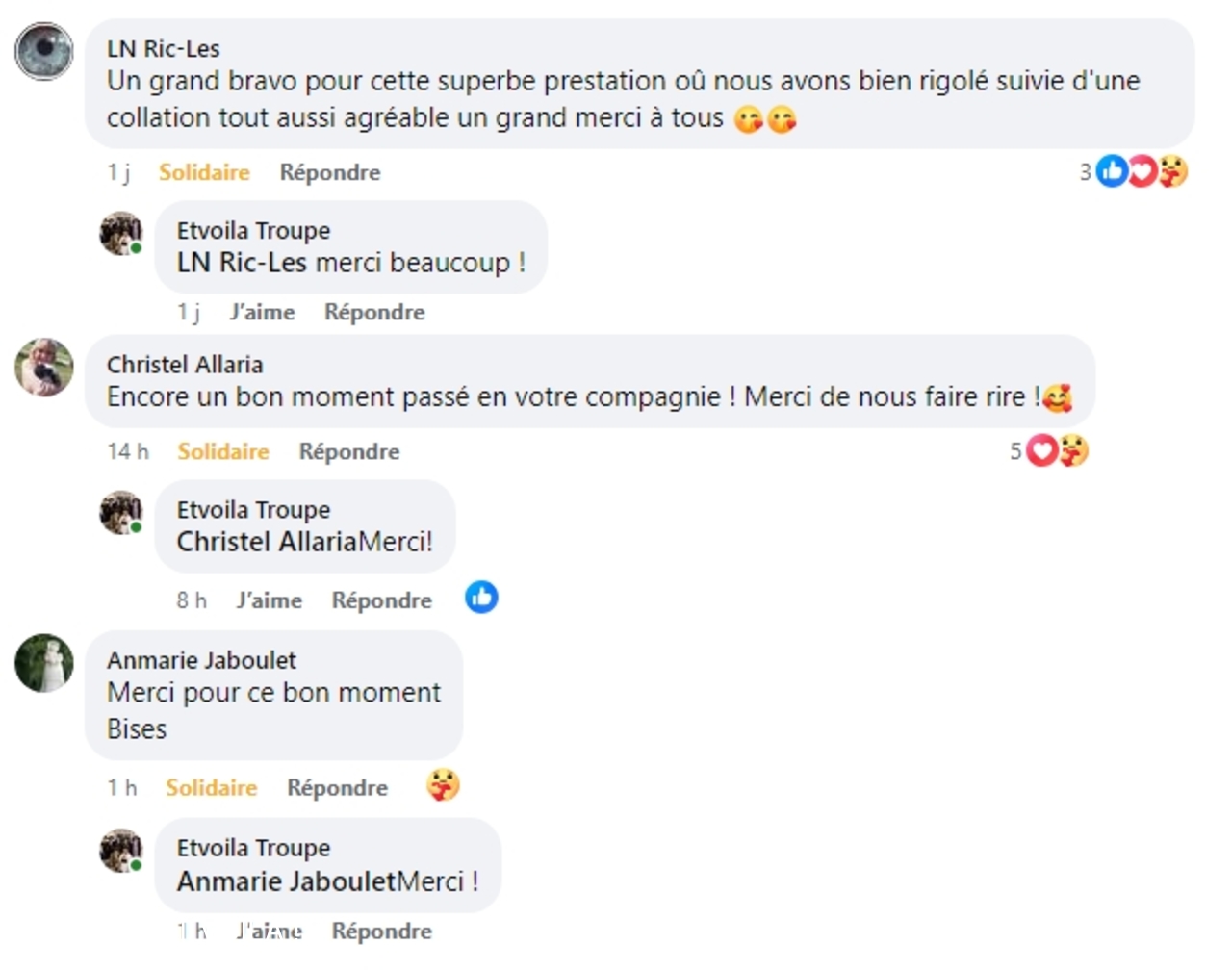
Task: Toggle Solidaire reaction on LN Ric-Les comment
Action: point(204,172)
